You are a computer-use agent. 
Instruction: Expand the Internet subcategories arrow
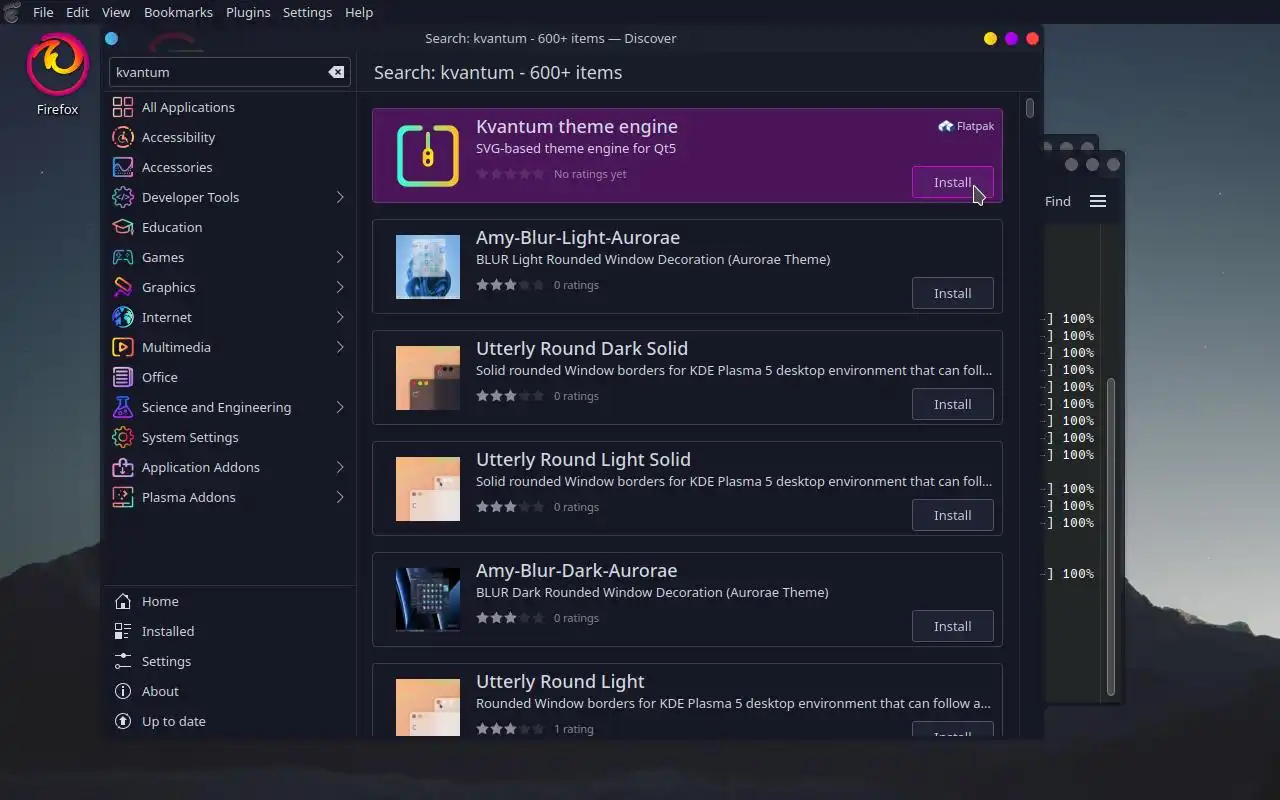tap(340, 317)
